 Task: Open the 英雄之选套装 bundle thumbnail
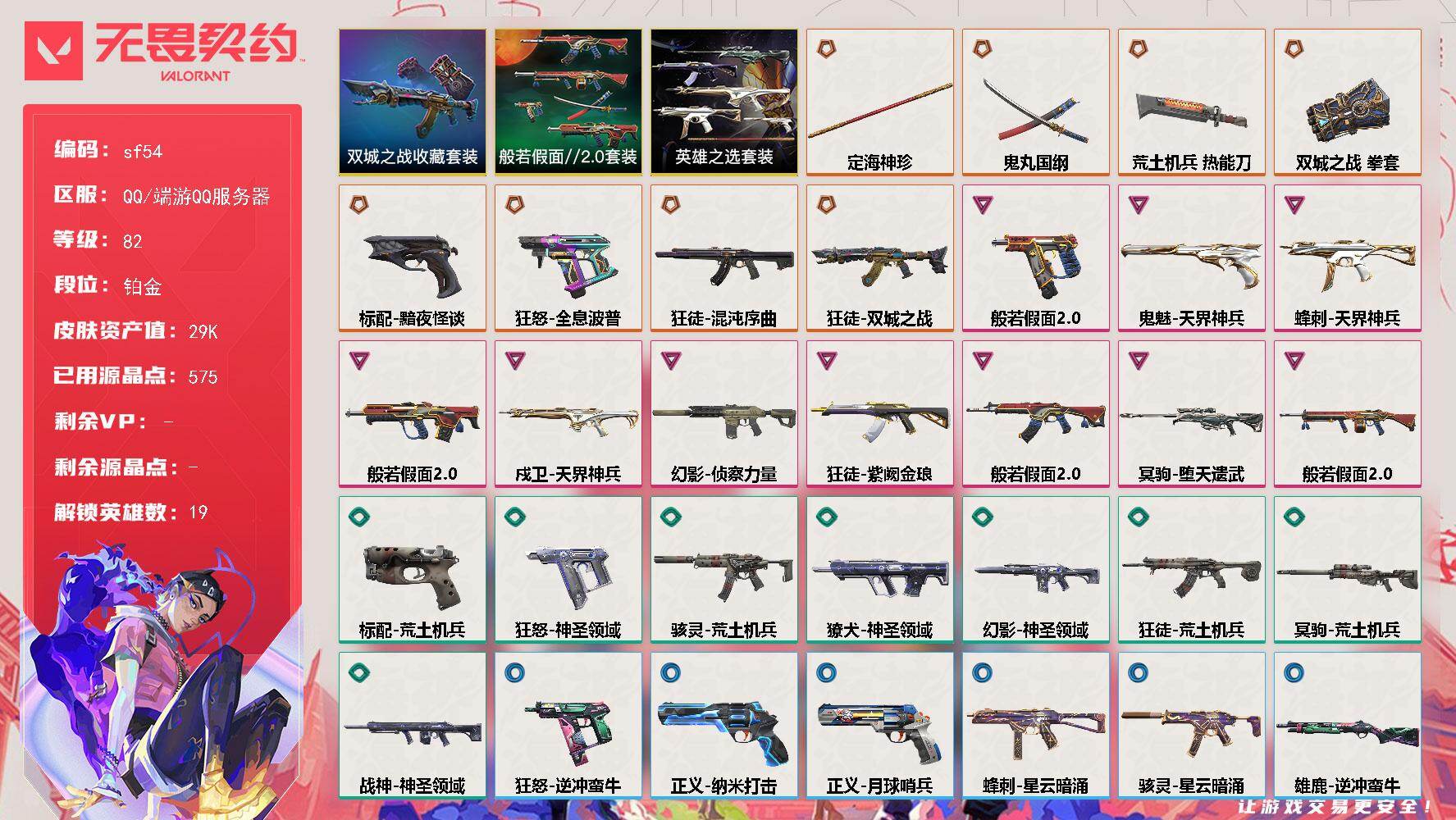724,102
